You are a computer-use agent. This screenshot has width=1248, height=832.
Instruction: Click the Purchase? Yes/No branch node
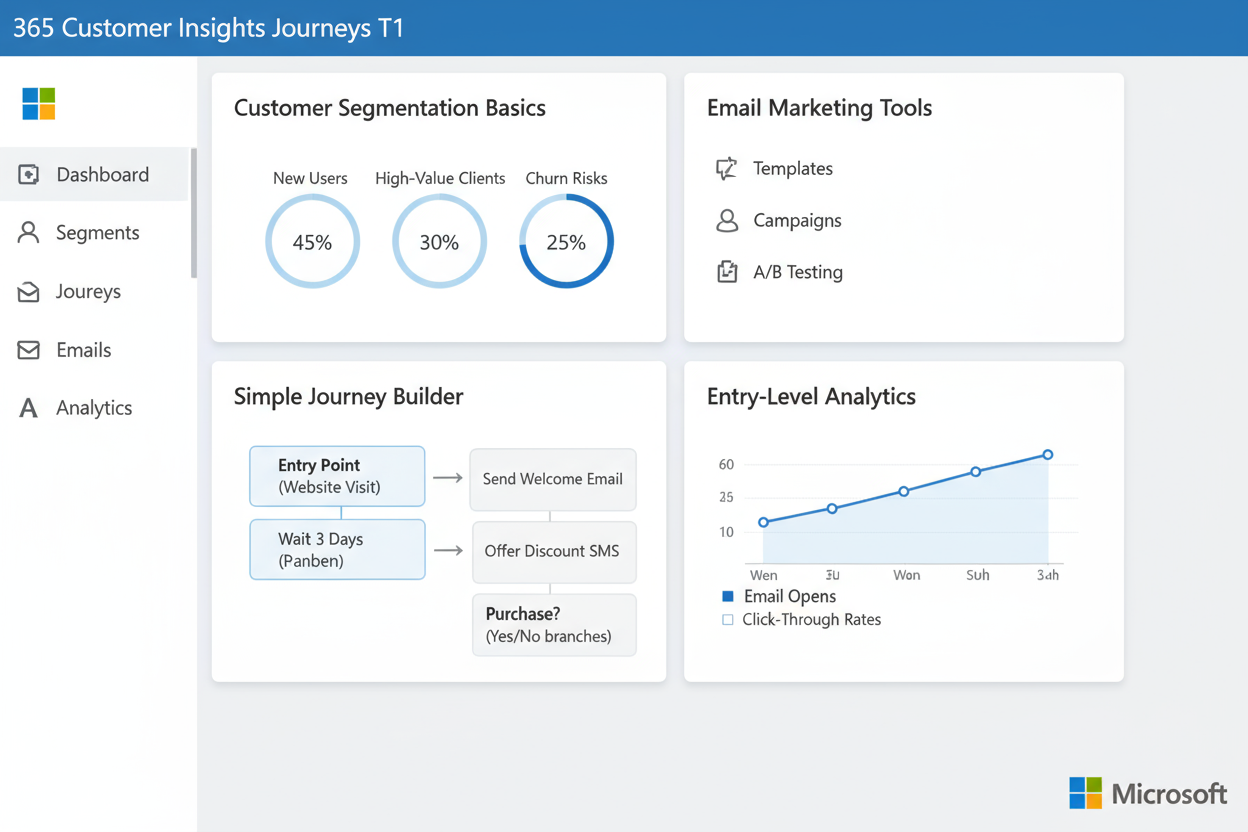pos(554,624)
